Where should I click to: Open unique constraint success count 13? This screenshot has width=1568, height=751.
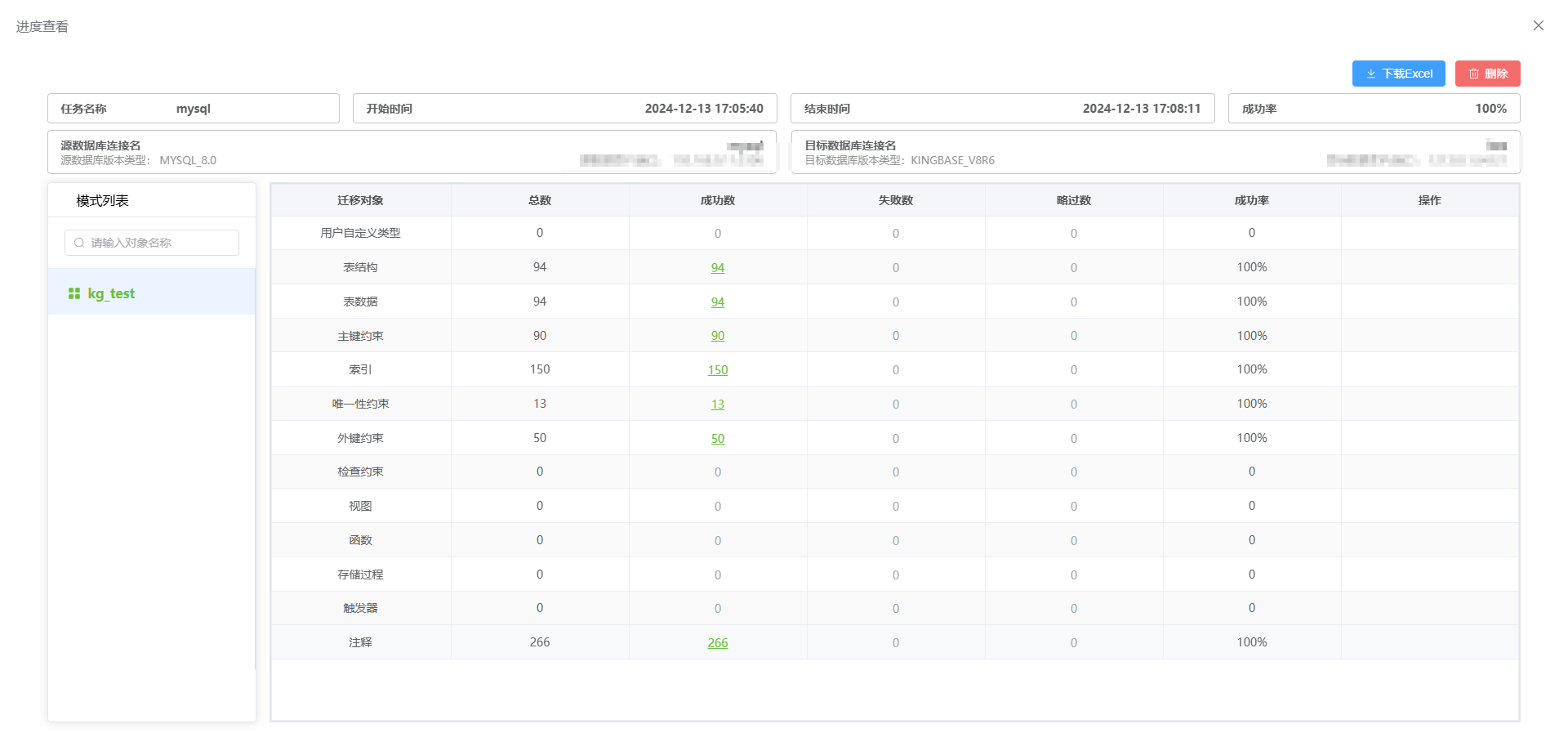pyautogui.click(x=717, y=405)
